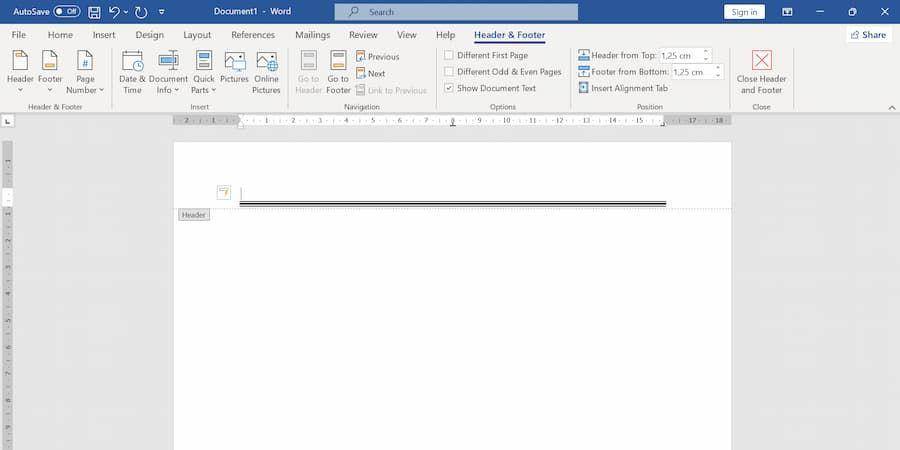Screen dimensions: 900x450
Task: Toggle the AutoSave switch
Action: (67, 11)
